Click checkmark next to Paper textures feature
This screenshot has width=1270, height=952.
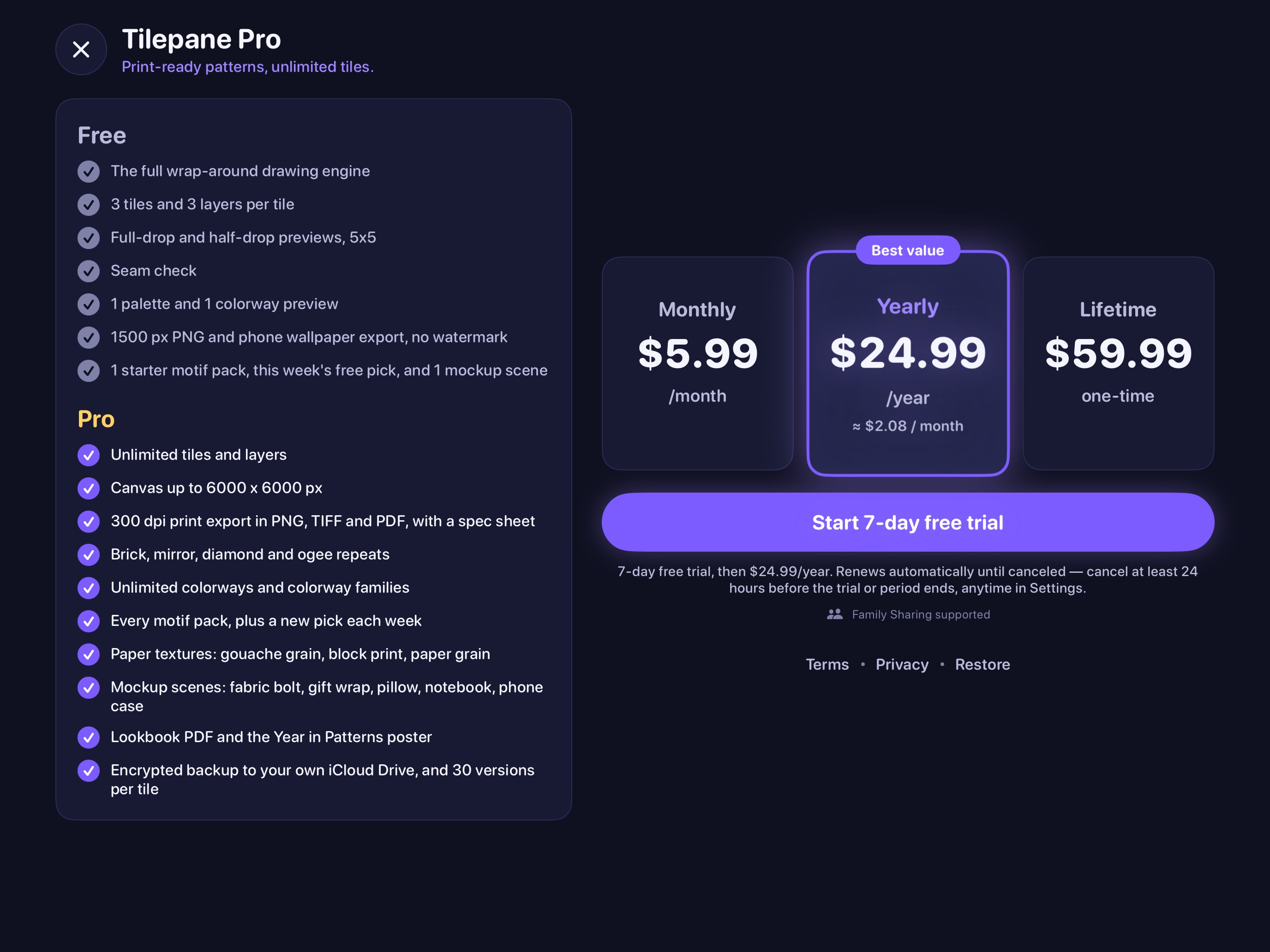point(89,654)
